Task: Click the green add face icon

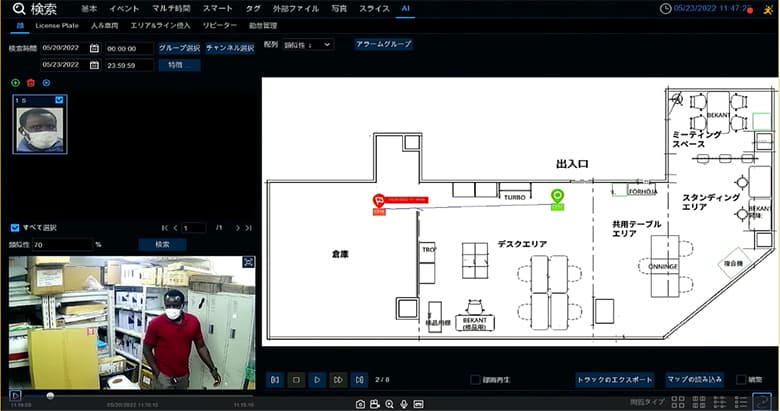Action: (15, 83)
